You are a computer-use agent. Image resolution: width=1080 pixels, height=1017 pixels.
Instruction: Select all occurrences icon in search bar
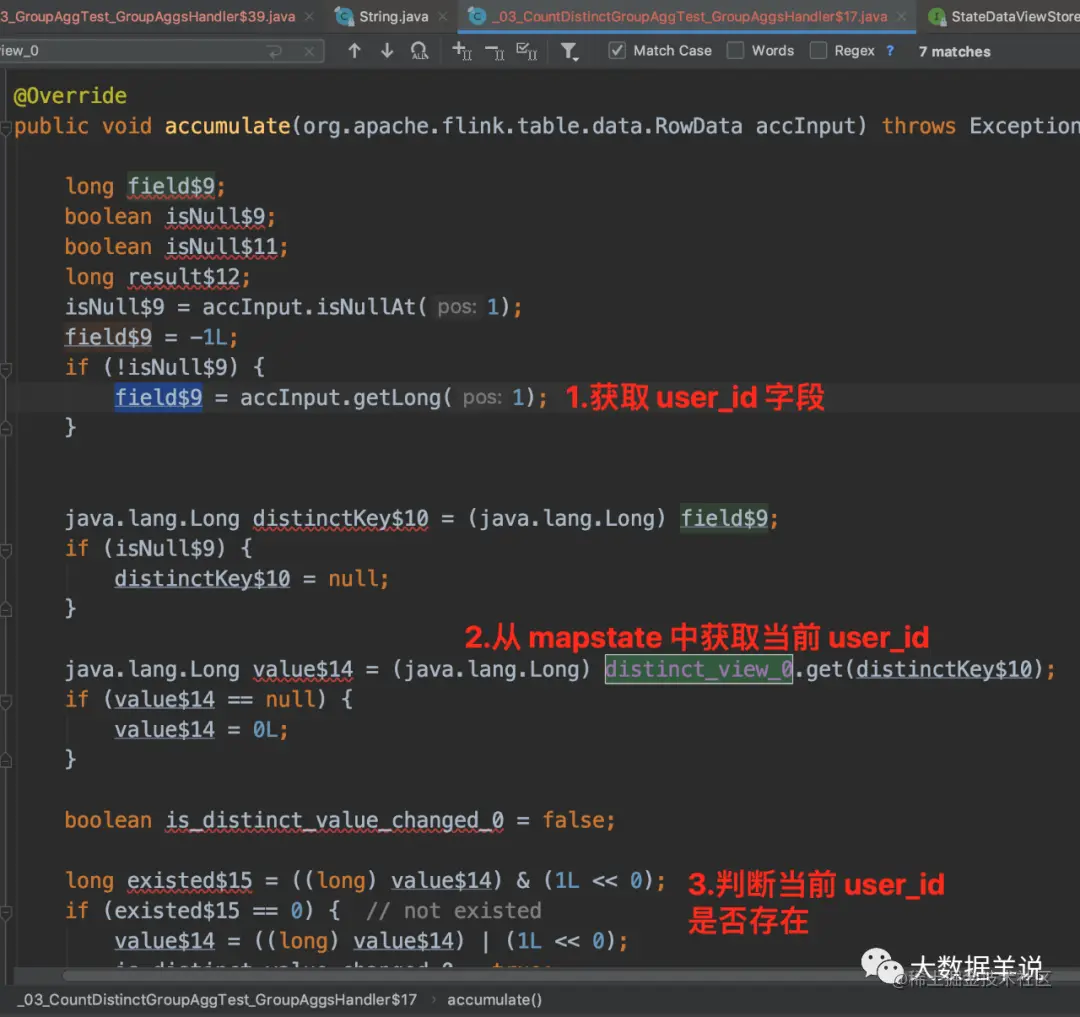(527, 51)
